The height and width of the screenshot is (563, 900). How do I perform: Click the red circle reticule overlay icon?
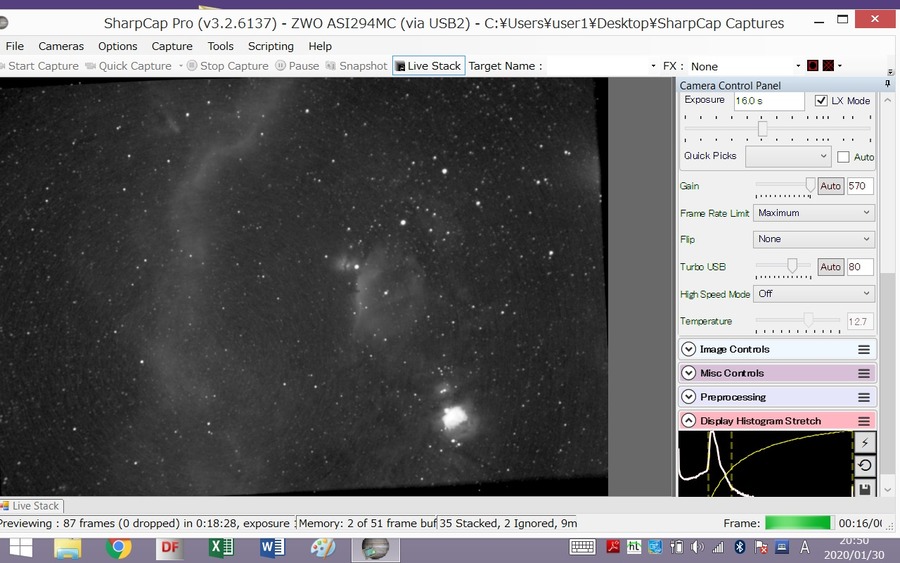pyautogui.click(x=813, y=65)
